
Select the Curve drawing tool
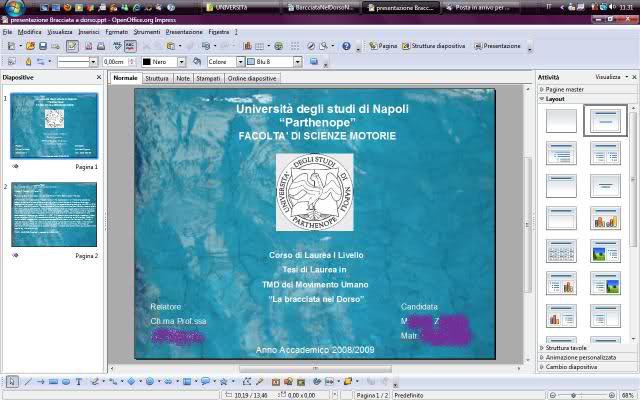pos(95,382)
